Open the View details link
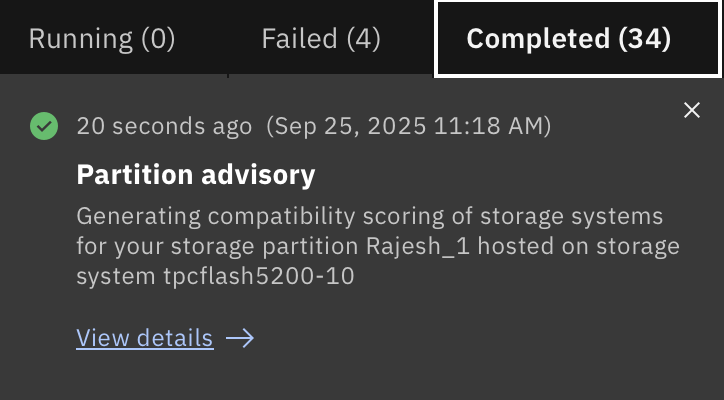Screen dimensions: 724x400 tap(145, 339)
